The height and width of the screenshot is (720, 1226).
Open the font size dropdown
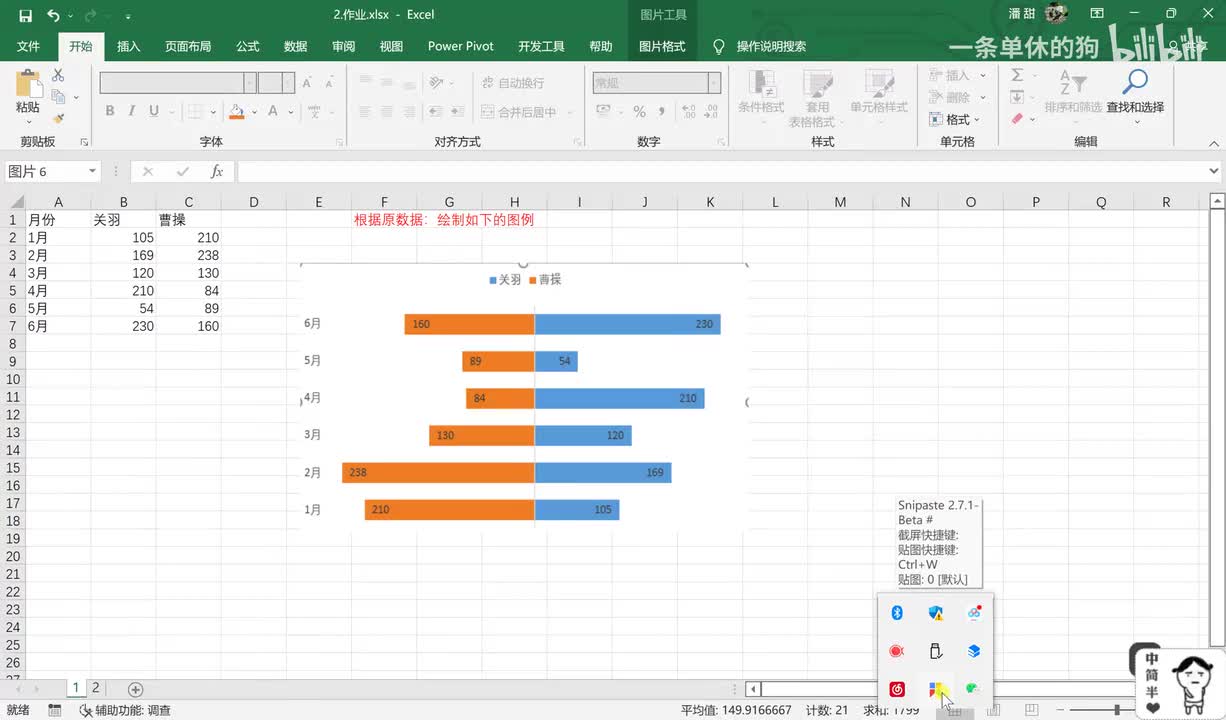[288, 83]
